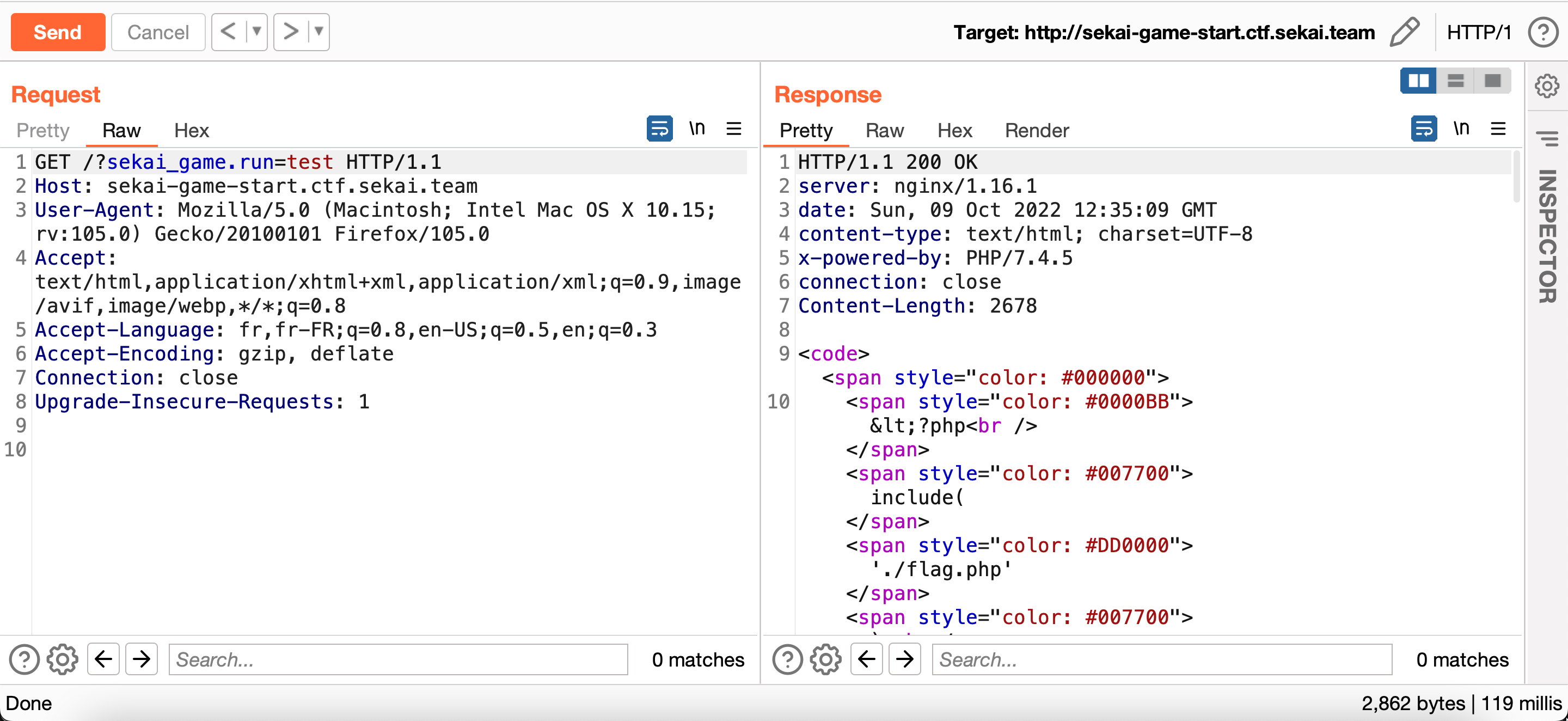The image size is (1568, 721).
Task: Click the Response pane vertical scrollbar
Action: click(1516, 176)
